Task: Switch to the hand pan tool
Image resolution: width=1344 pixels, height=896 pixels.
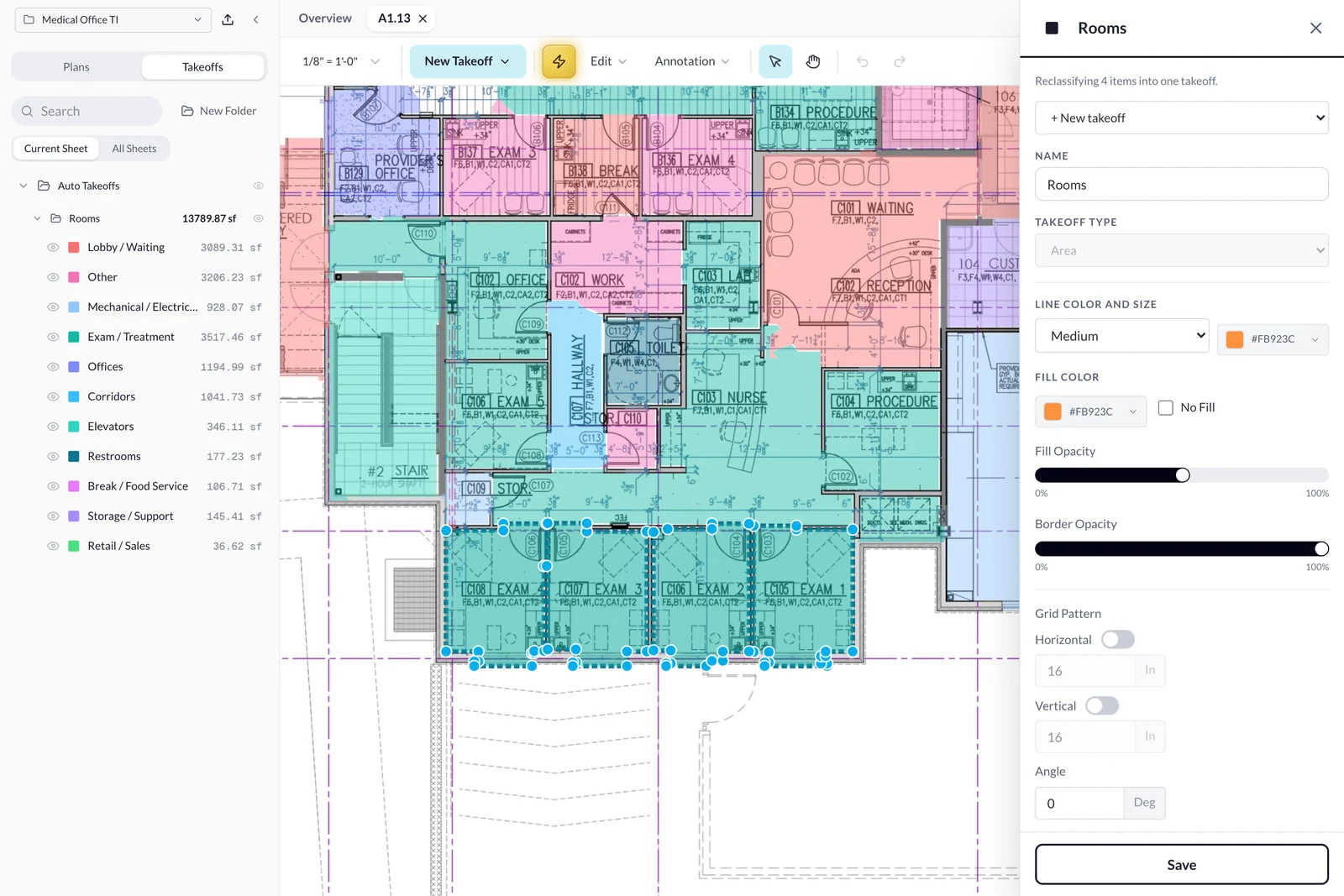Action: [x=813, y=61]
